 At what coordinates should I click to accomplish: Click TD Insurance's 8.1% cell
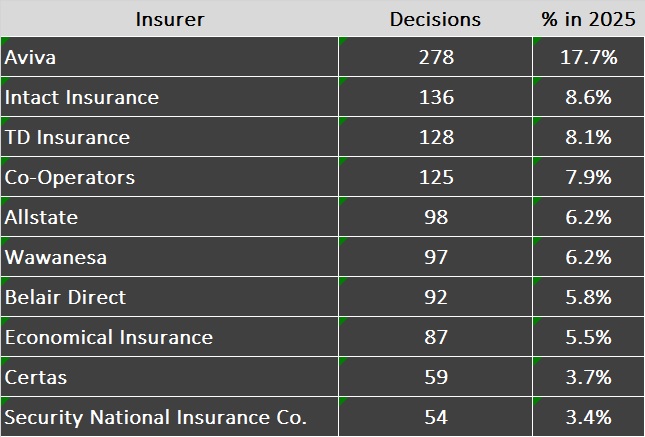point(588,138)
